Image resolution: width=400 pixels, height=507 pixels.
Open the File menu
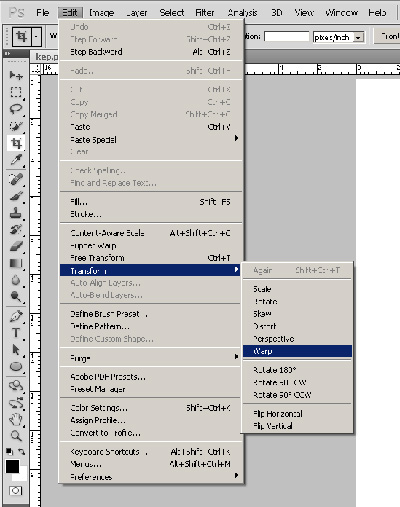point(43,13)
